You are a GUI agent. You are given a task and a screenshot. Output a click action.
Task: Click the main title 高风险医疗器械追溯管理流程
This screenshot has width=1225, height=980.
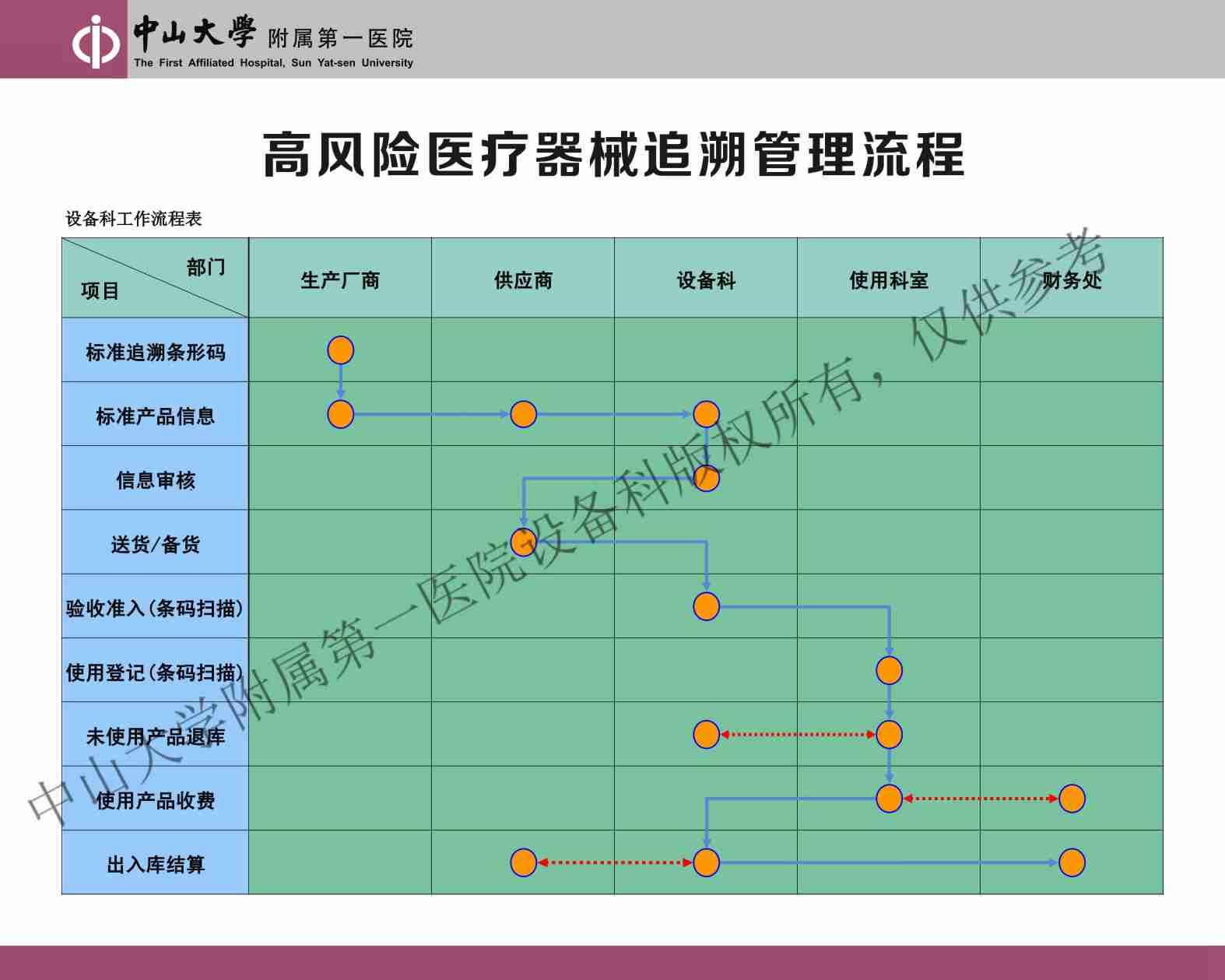(x=613, y=155)
